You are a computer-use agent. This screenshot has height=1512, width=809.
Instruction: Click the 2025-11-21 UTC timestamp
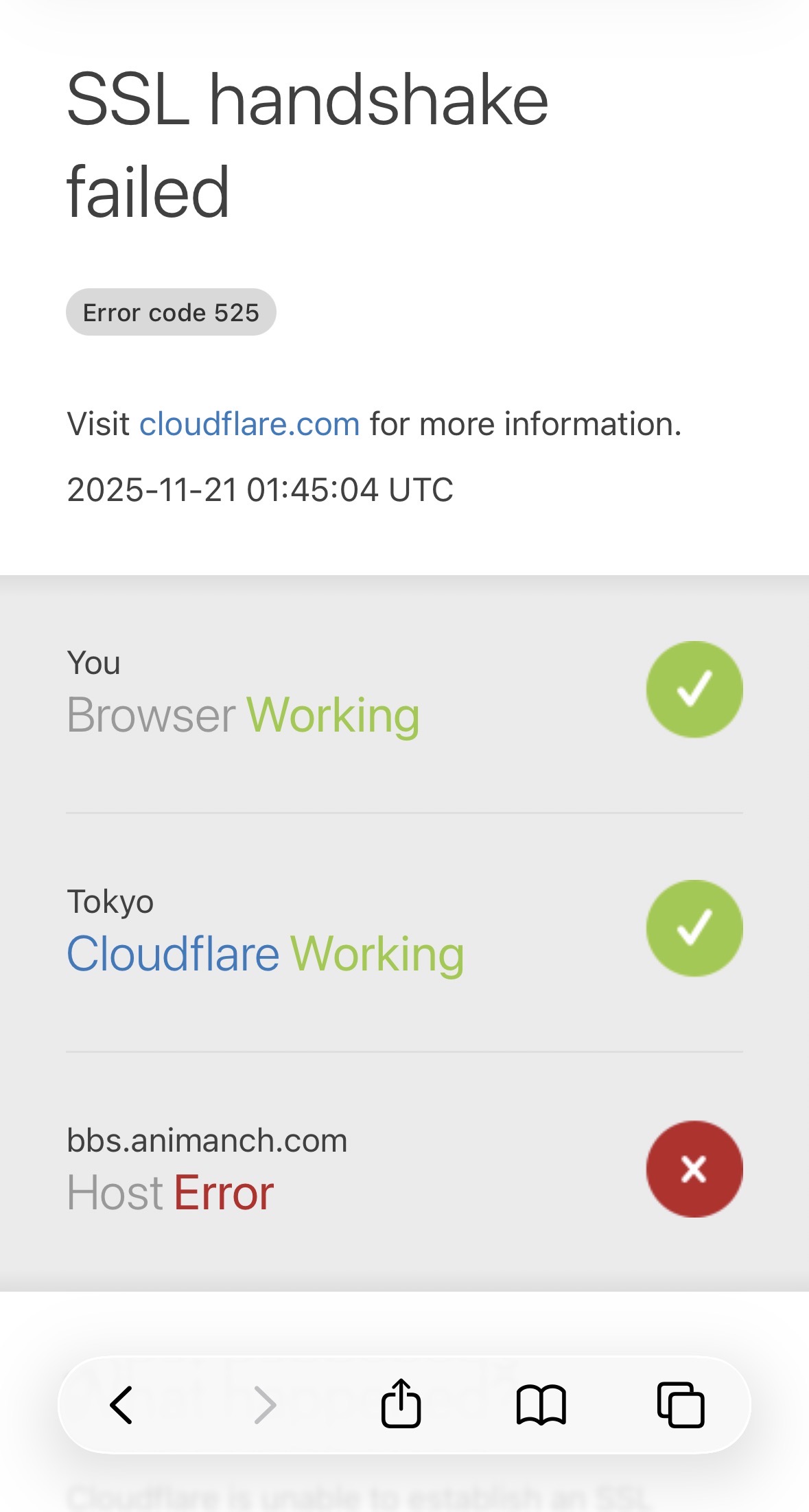coord(260,490)
